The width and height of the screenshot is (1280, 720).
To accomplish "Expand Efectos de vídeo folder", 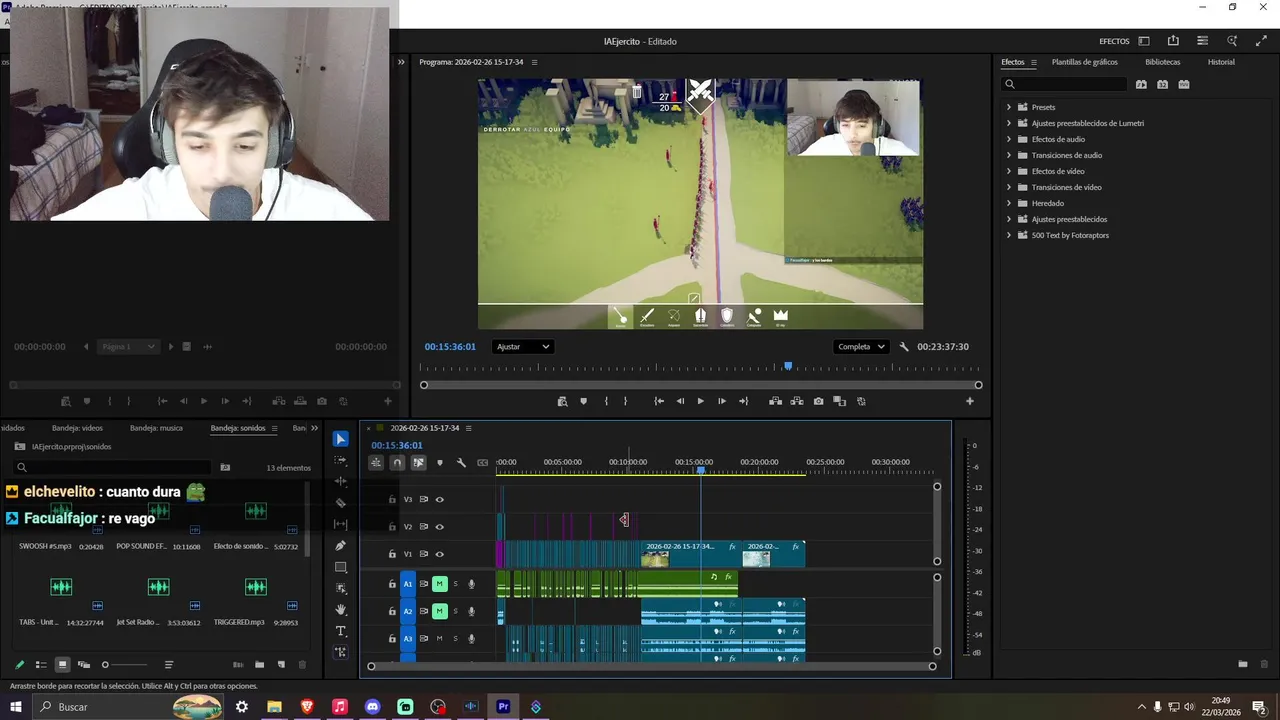I will pyautogui.click(x=1008, y=171).
